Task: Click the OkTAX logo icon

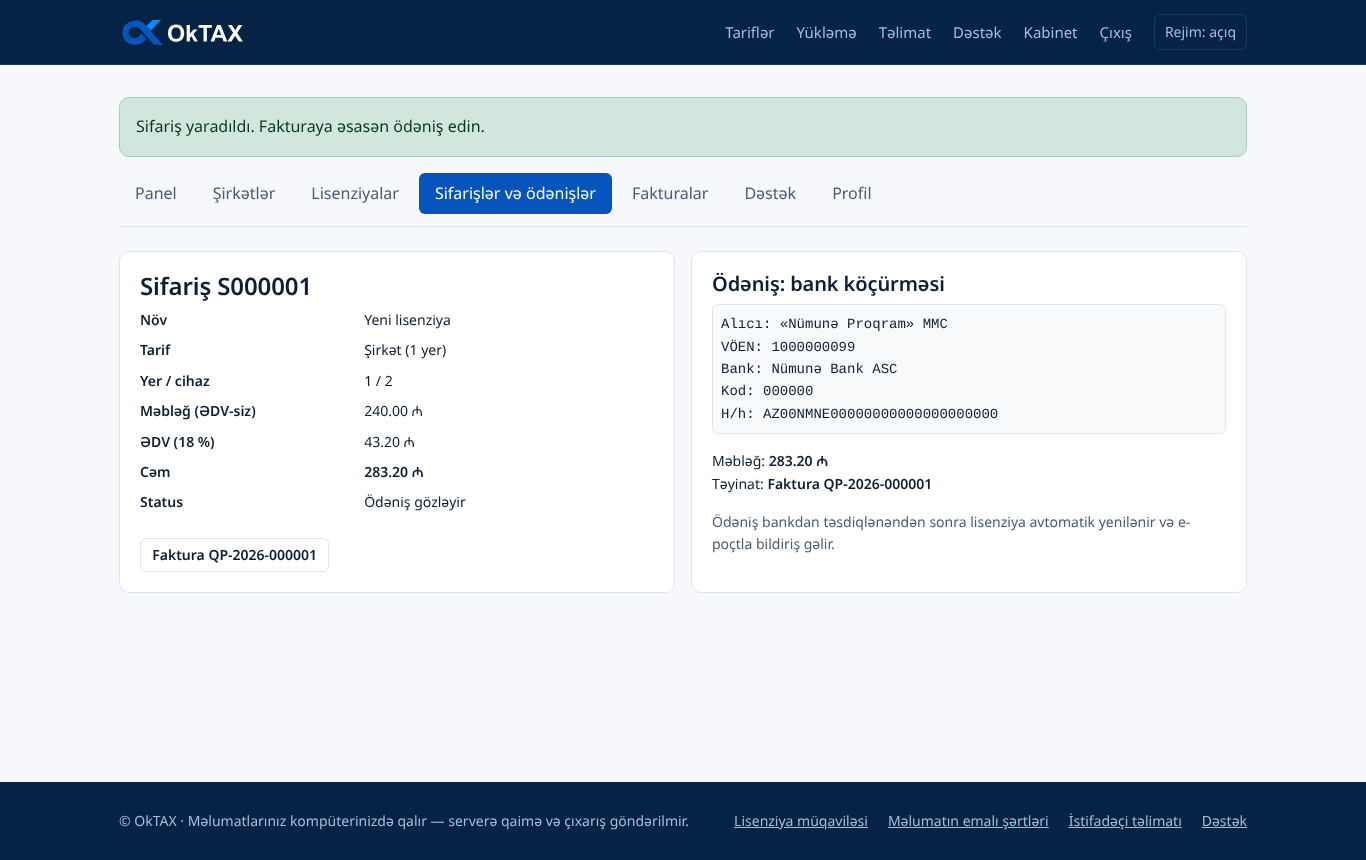Action: click(x=142, y=32)
